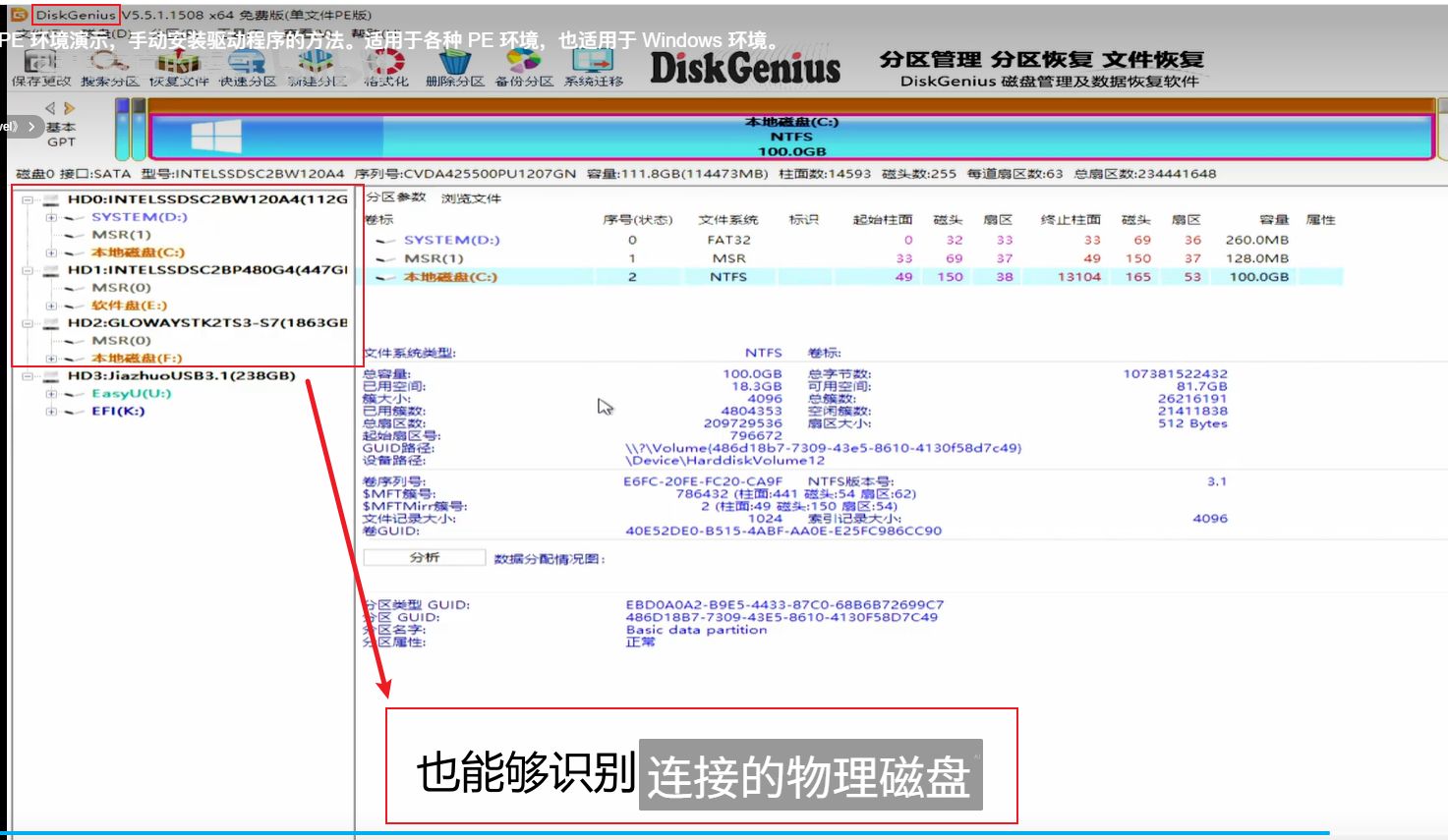
Task: Click the FAT32 file system cell
Action: click(x=728, y=240)
